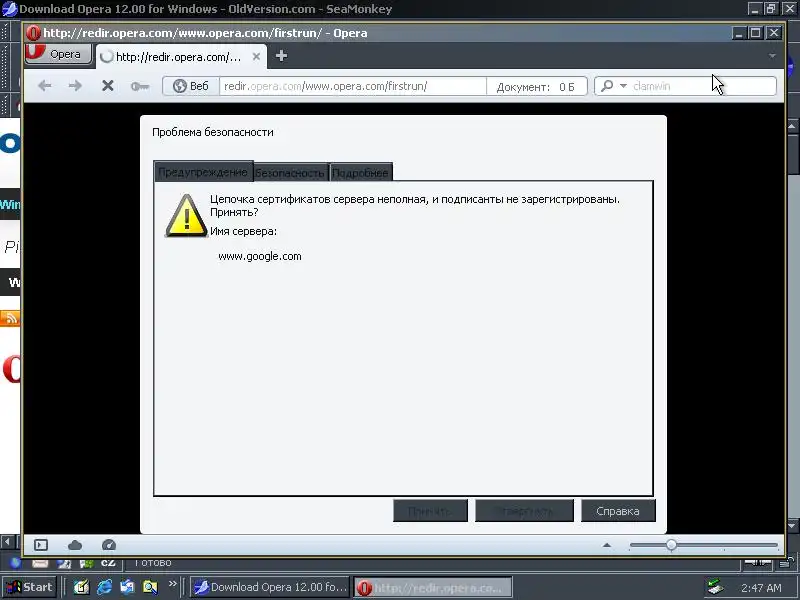Click the system tray network icon
This screenshot has width=800, height=600.
coord(716,587)
